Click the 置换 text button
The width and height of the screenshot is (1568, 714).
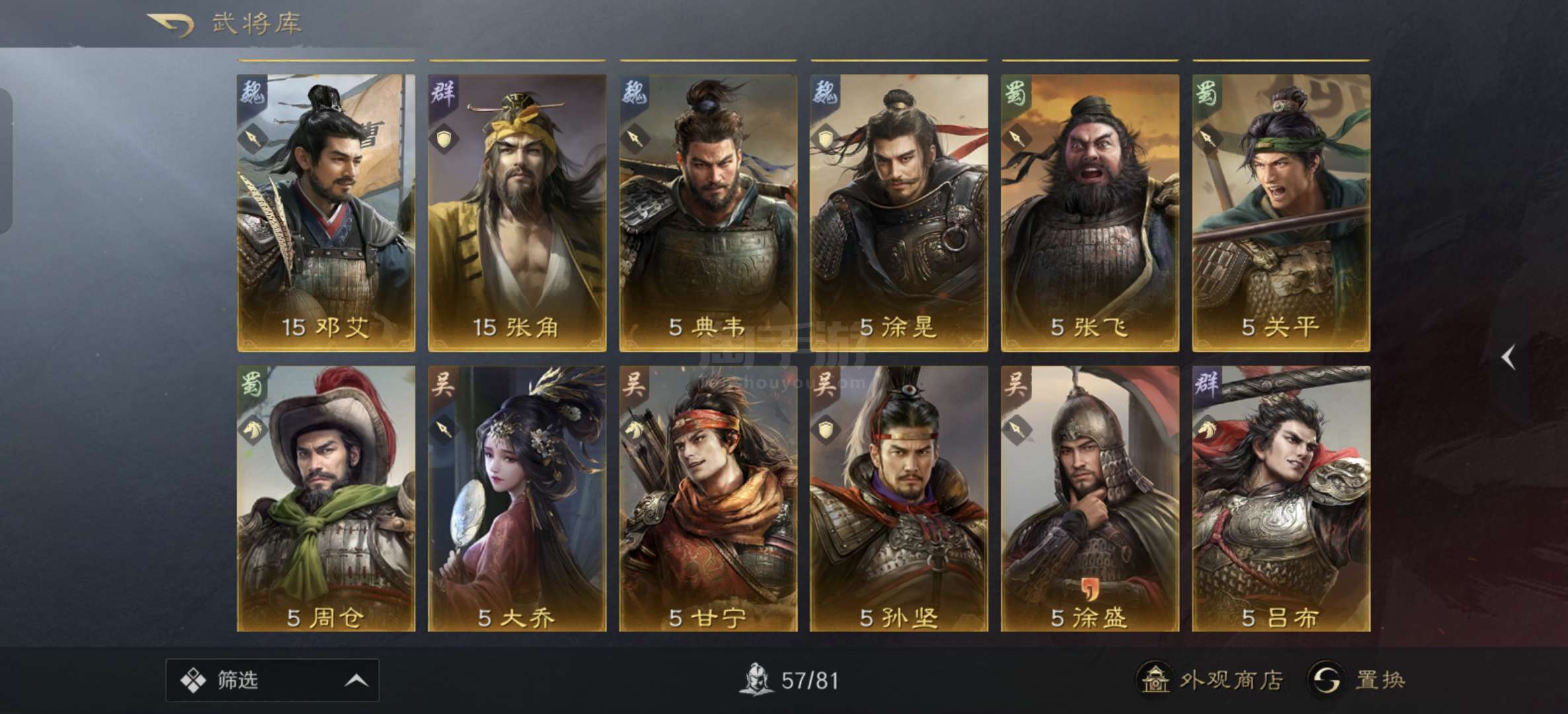point(1380,680)
